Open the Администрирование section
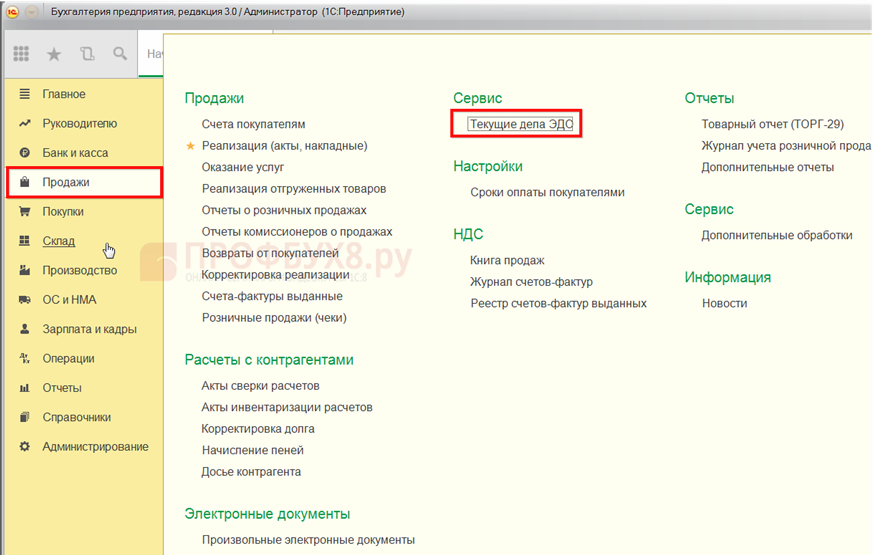Viewport: 874px width, 555px height. pyautogui.click(x=95, y=447)
